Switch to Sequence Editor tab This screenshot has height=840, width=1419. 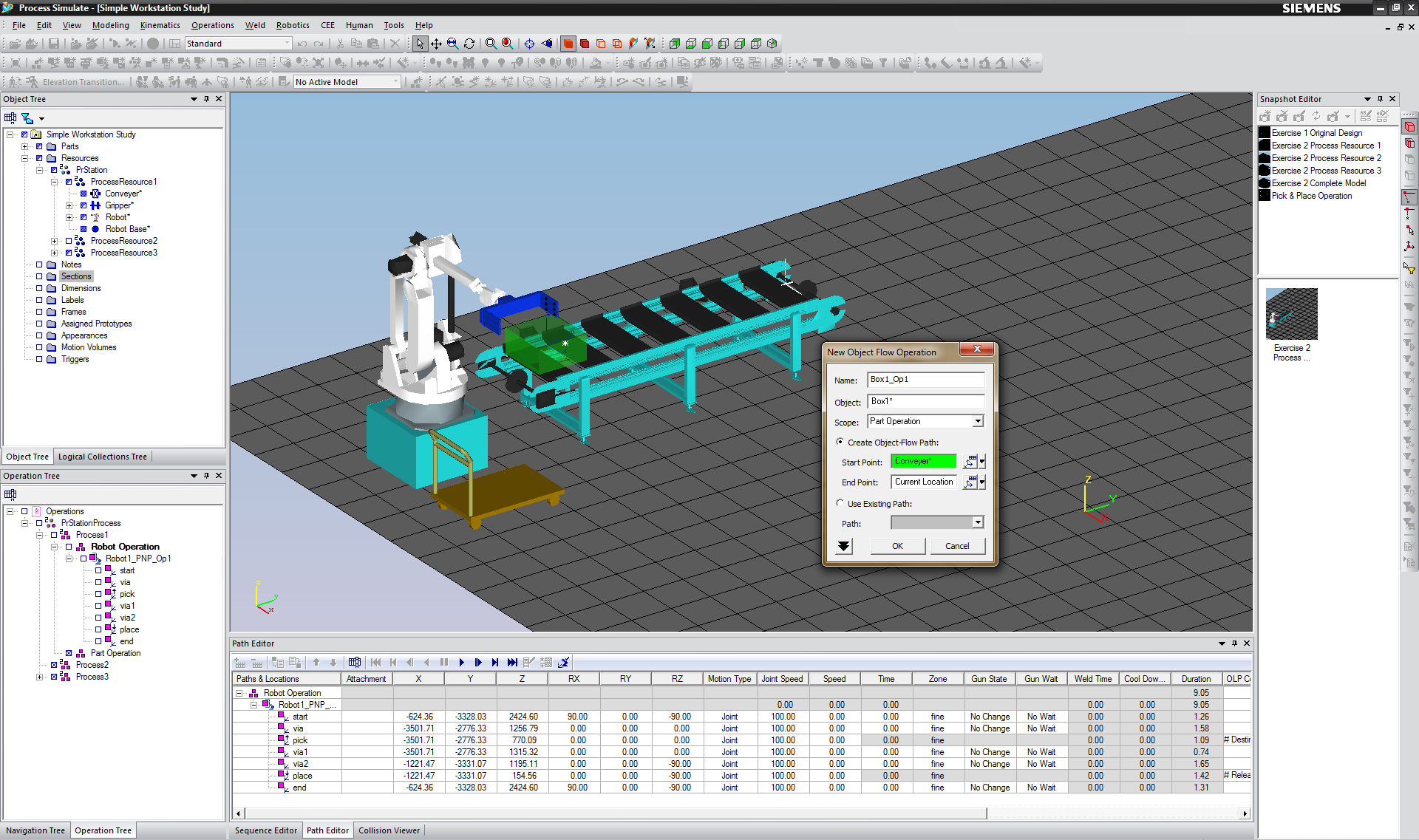click(x=266, y=830)
